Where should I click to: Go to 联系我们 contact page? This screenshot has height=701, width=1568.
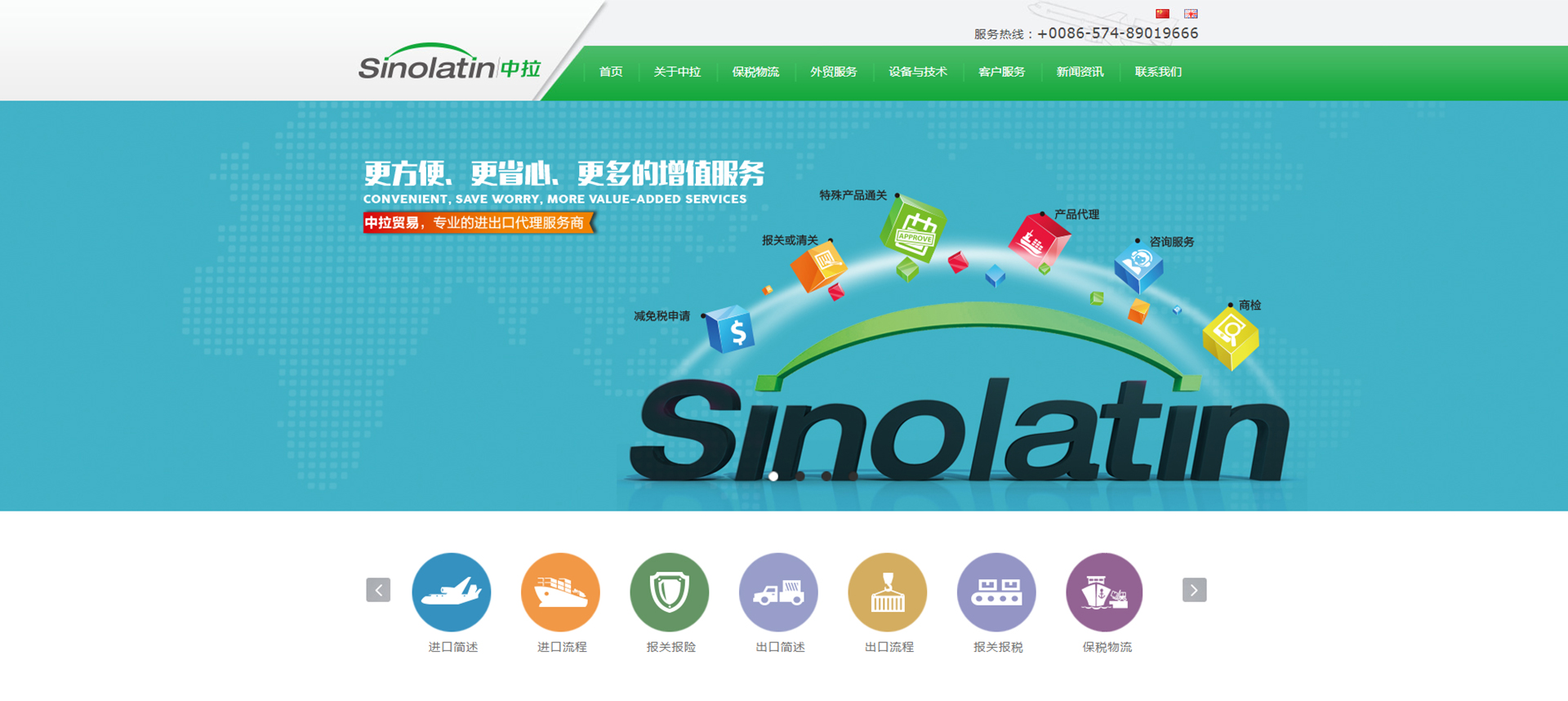(1158, 72)
